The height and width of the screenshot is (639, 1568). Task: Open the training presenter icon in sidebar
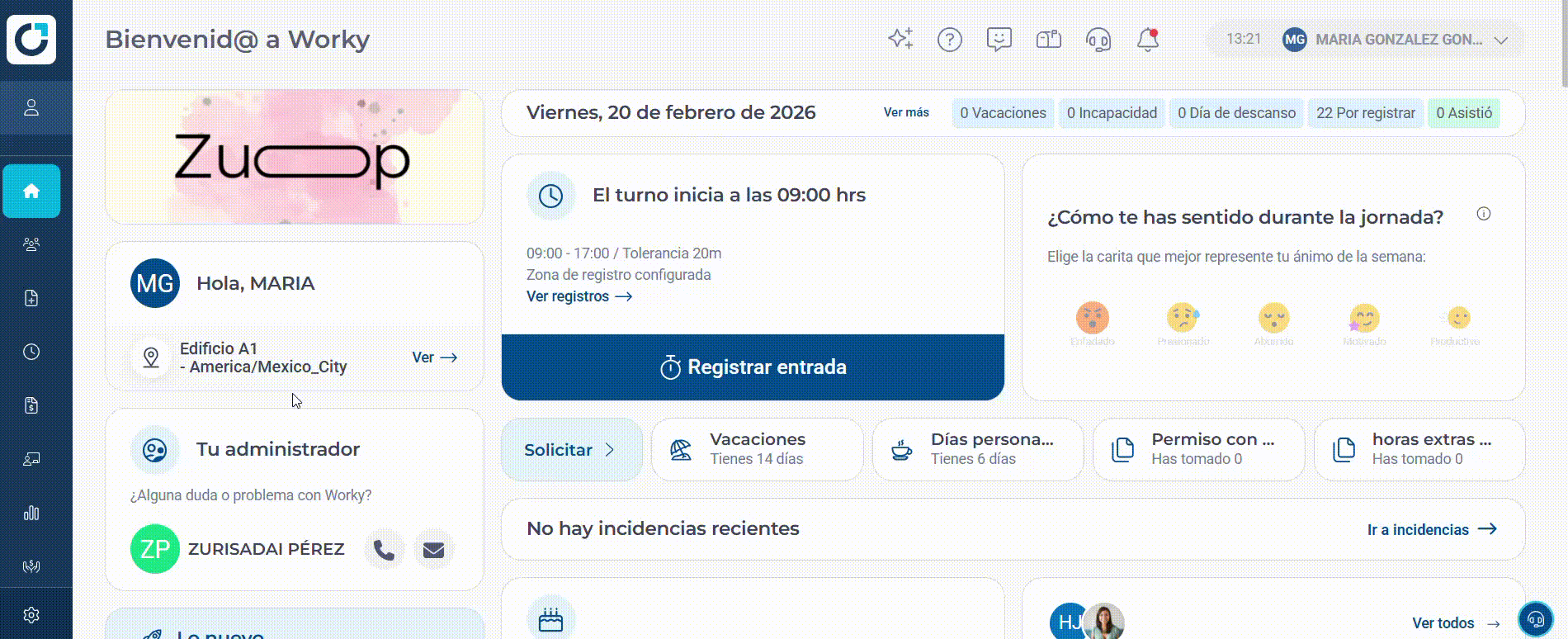click(x=31, y=459)
